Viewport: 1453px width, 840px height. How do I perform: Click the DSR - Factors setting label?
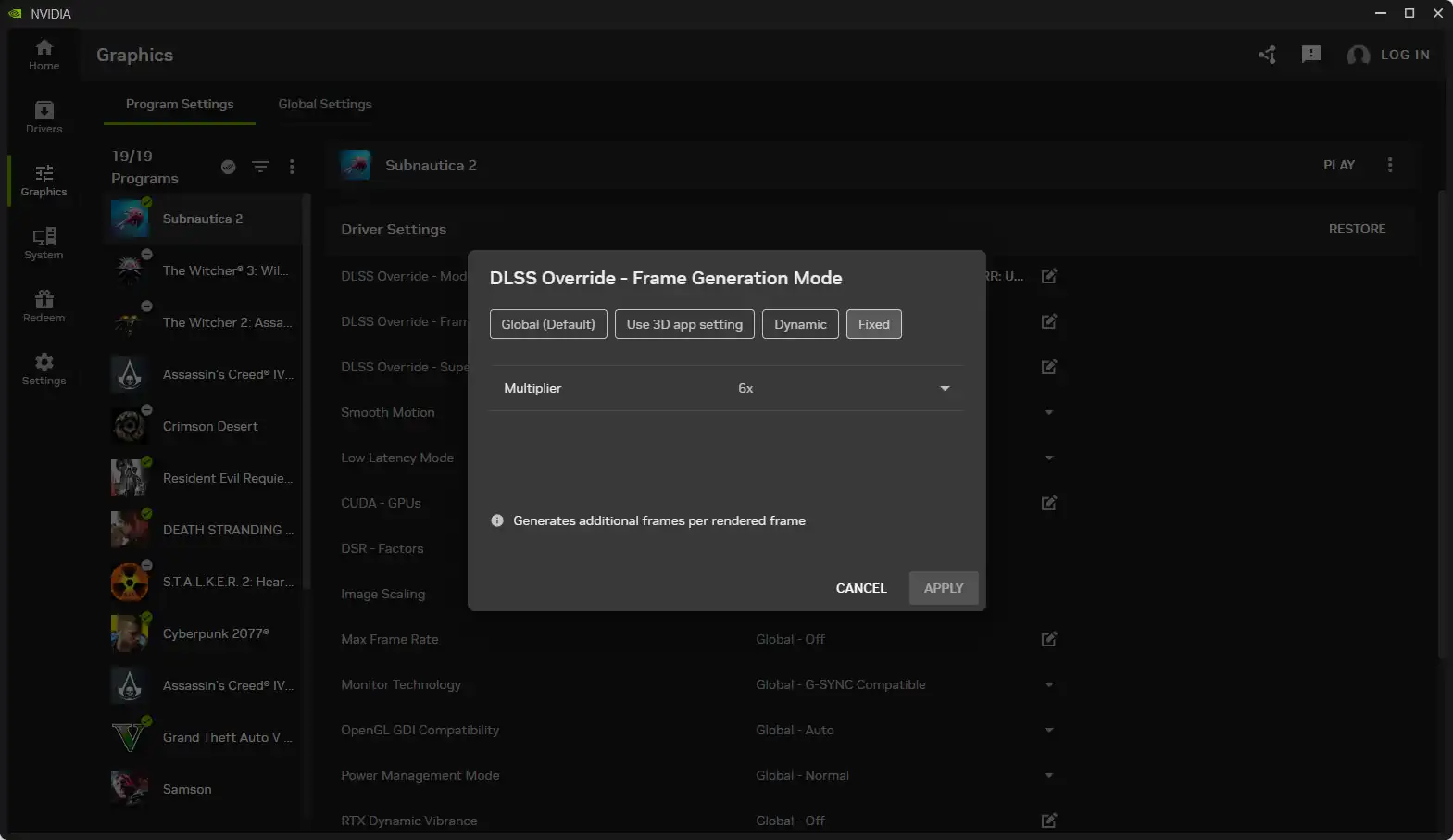(382, 548)
